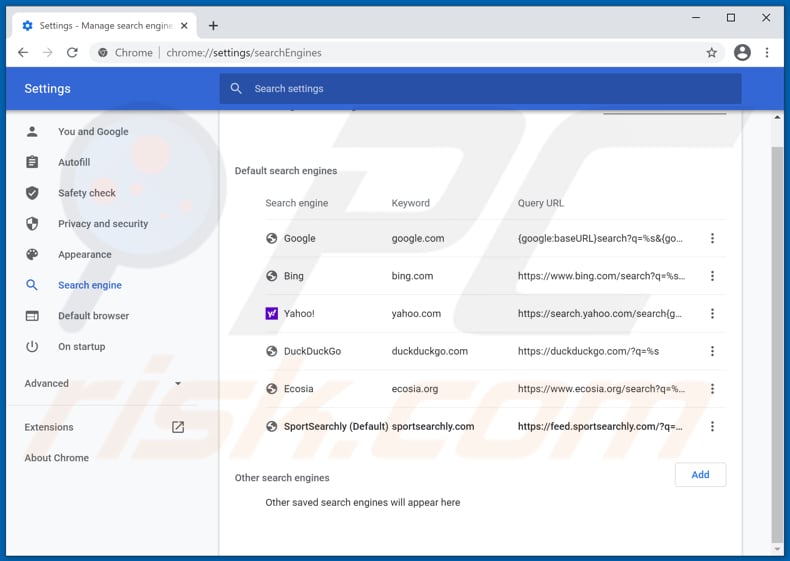Viewport: 790px width, 561px height.
Task: Click the purple Yahoo! favicon
Action: coord(272,314)
